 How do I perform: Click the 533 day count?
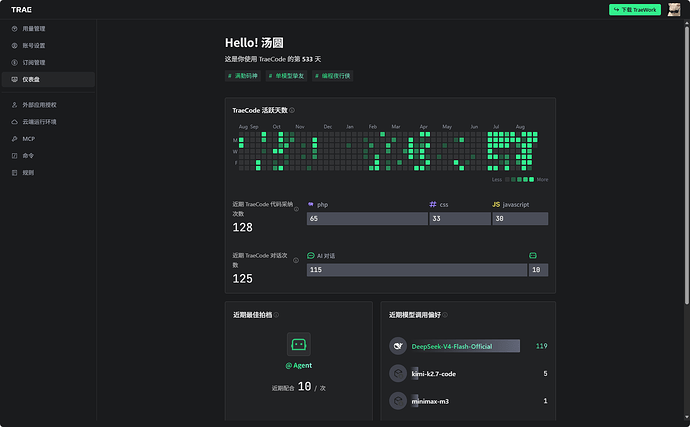(307, 59)
